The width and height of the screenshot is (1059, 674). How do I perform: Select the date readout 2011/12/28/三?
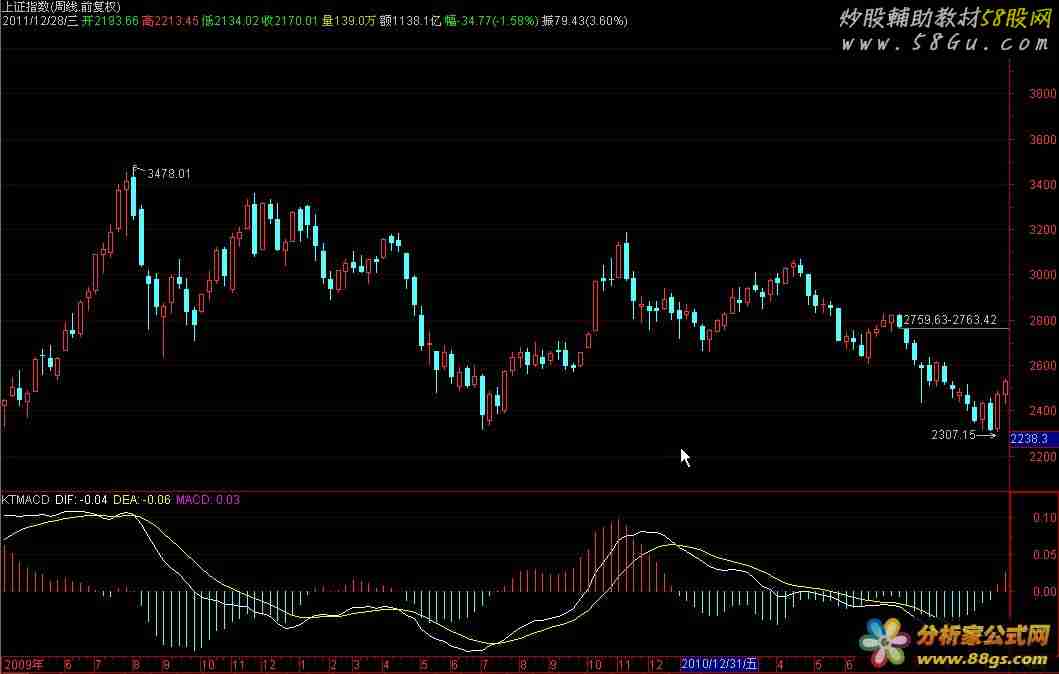coord(40,21)
